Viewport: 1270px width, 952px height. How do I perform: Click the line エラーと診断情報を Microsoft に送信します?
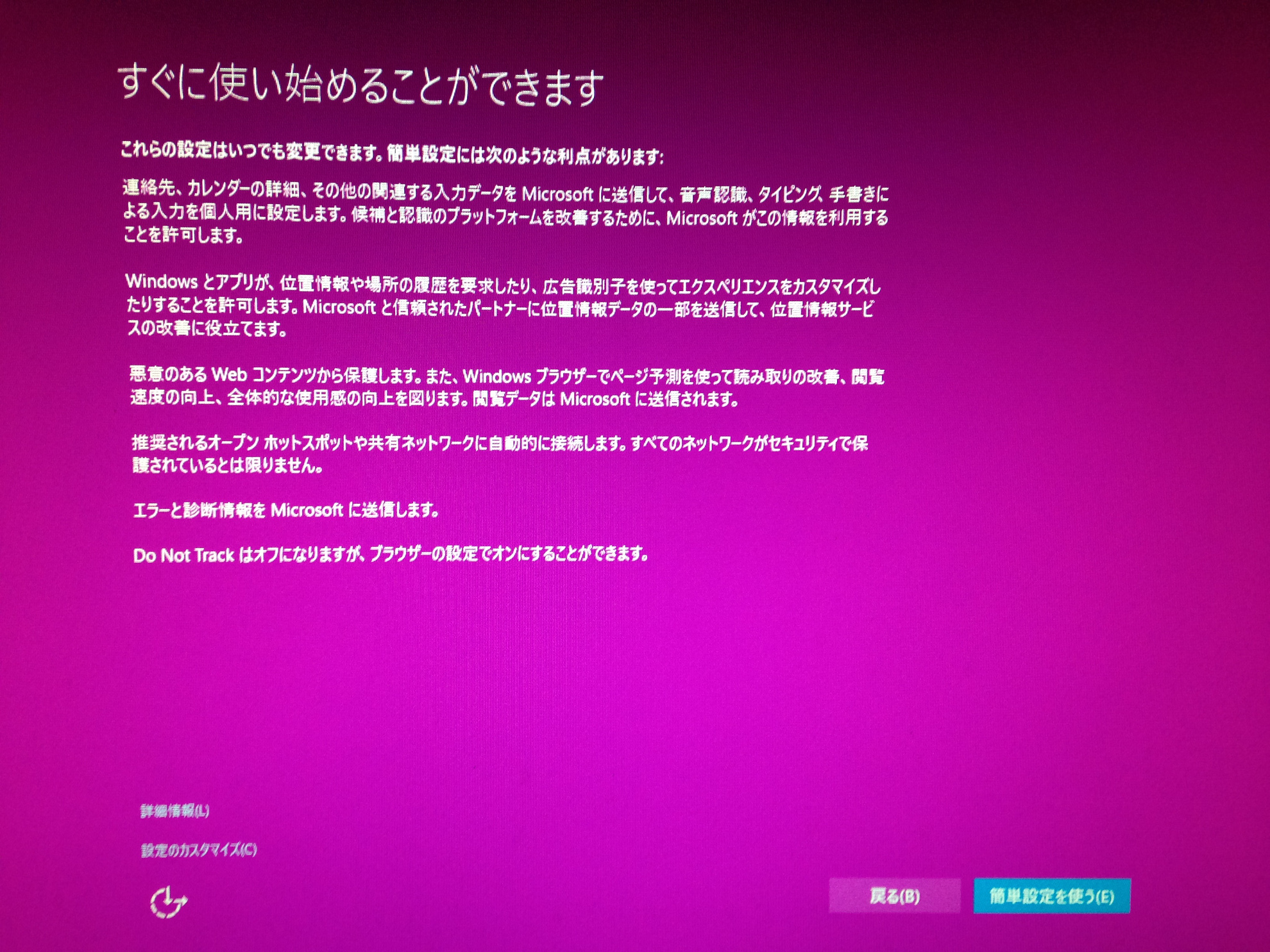coord(286,510)
